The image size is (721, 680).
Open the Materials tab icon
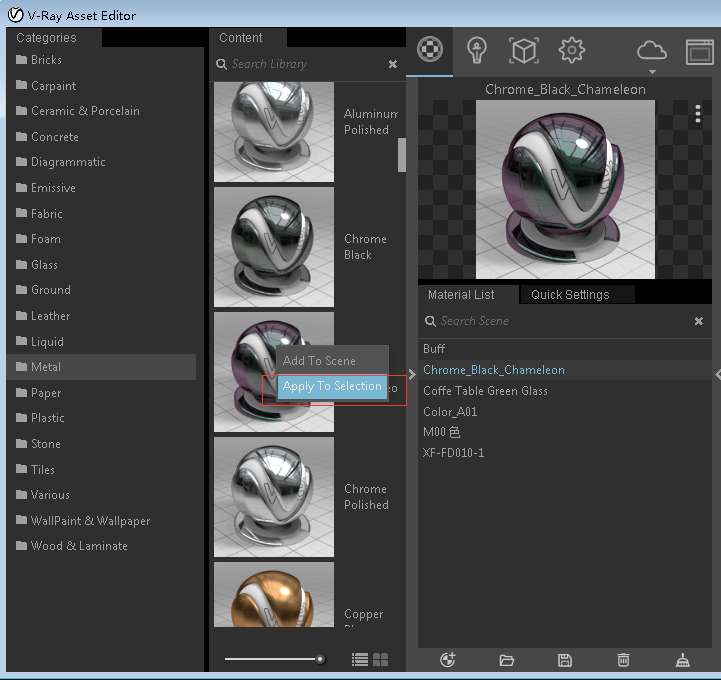pos(430,50)
